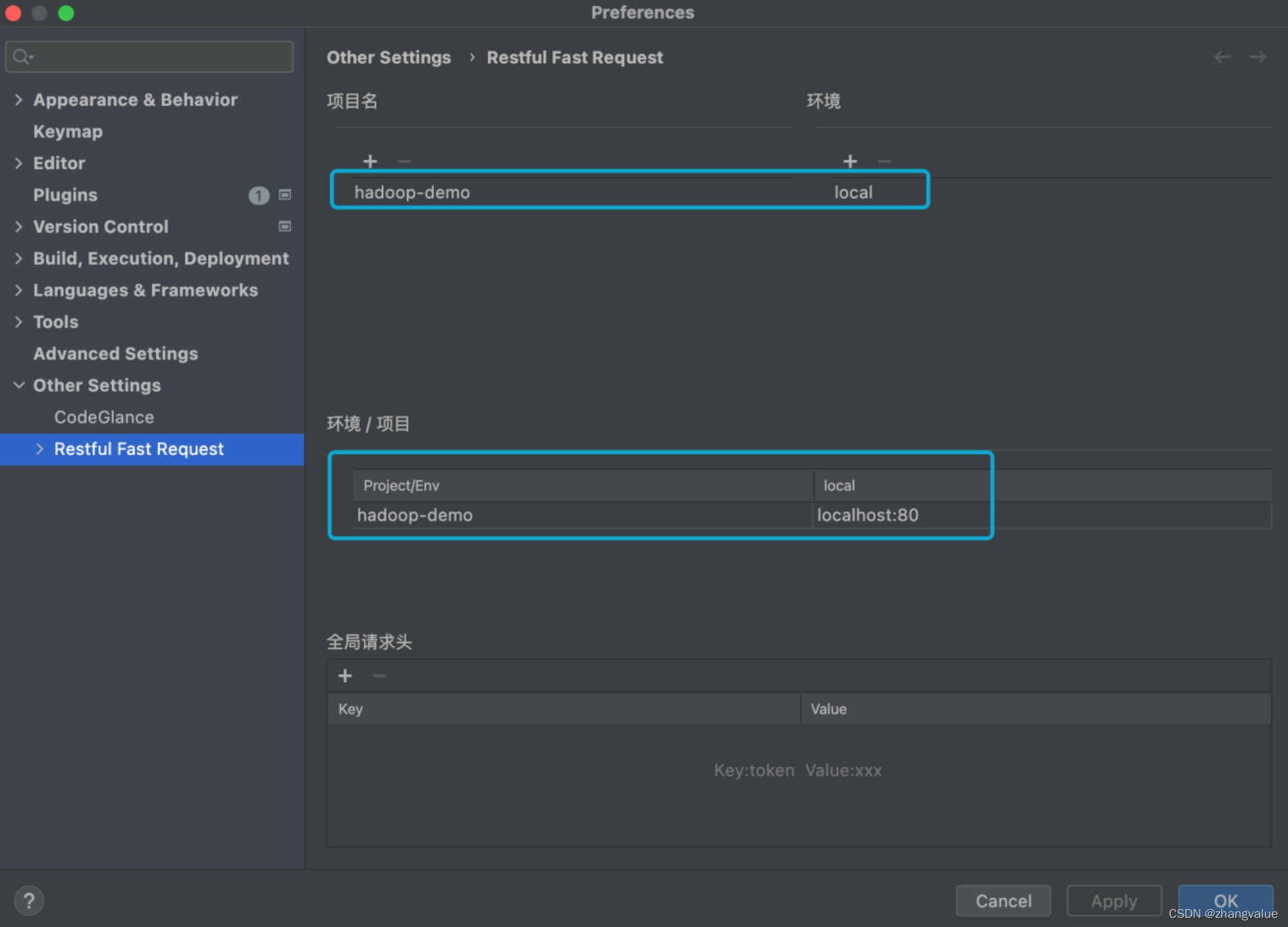Select CodeGlance settings item
The height and width of the screenshot is (927, 1288).
(x=104, y=417)
